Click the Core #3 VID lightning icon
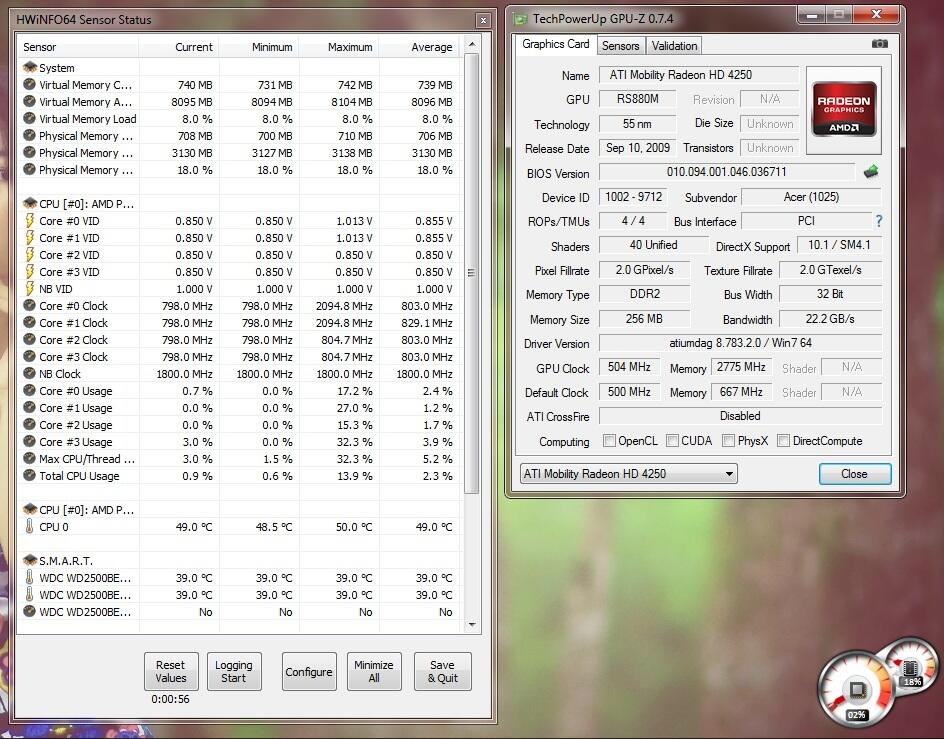The height and width of the screenshot is (739, 944). tap(30, 271)
